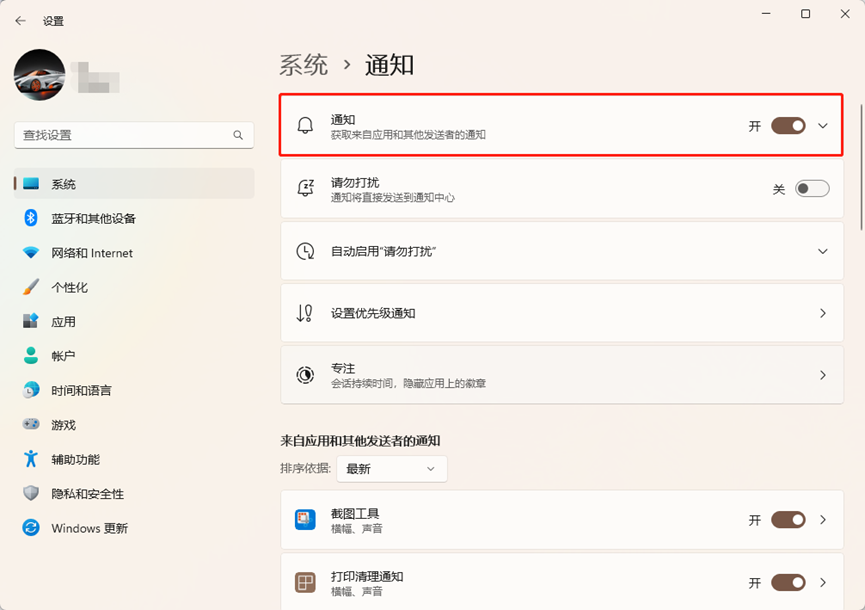Click the Bluetooth icon in sidebar

pos(31,218)
